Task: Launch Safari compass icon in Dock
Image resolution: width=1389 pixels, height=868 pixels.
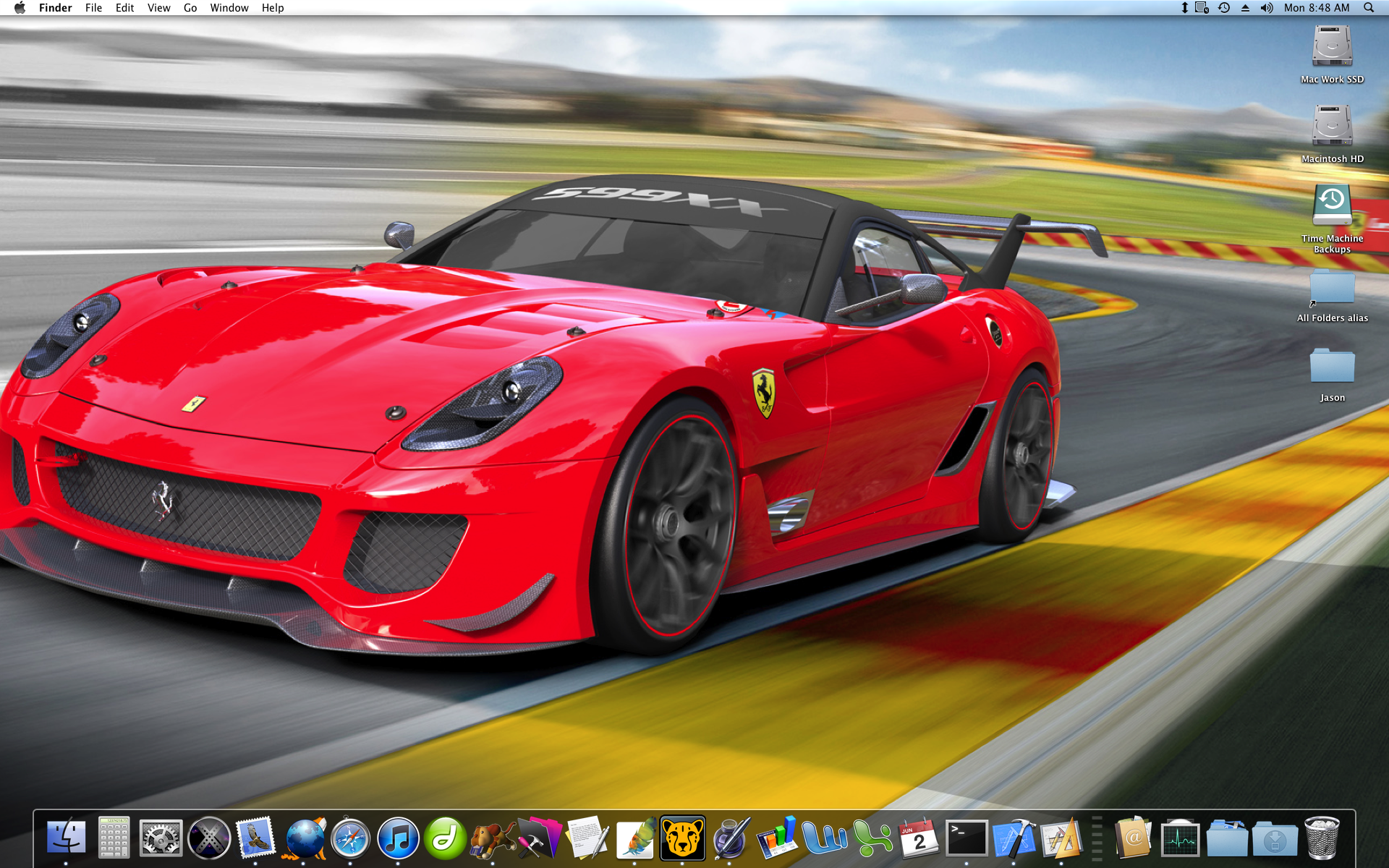Action: coord(351,838)
